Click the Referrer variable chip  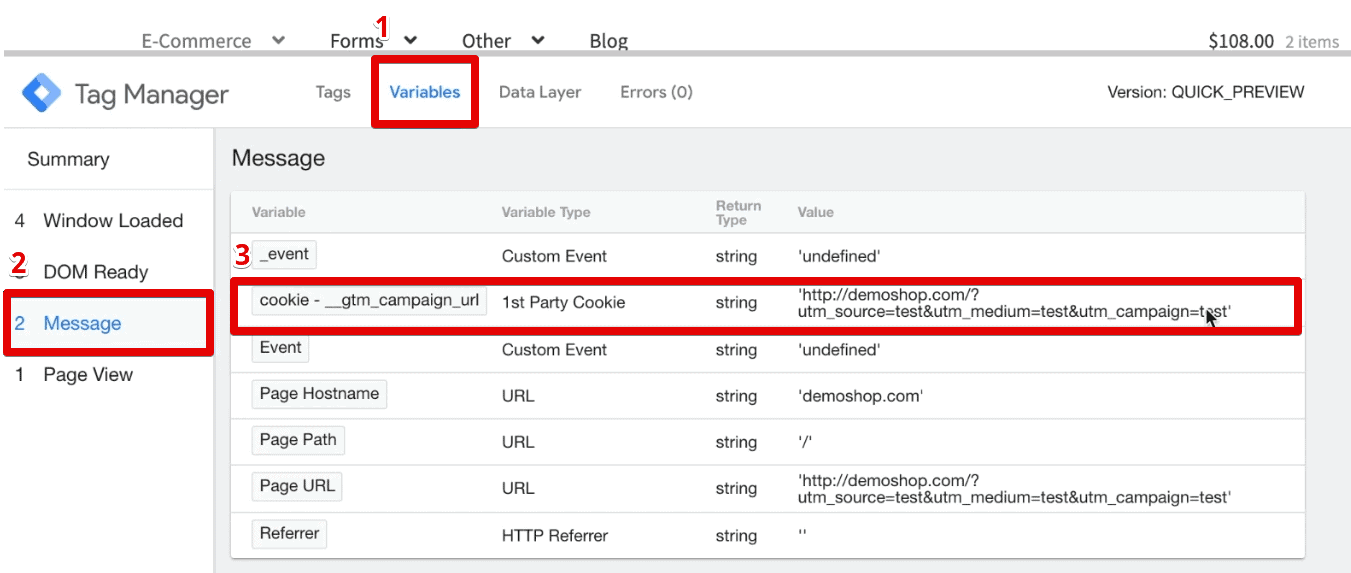(x=289, y=534)
